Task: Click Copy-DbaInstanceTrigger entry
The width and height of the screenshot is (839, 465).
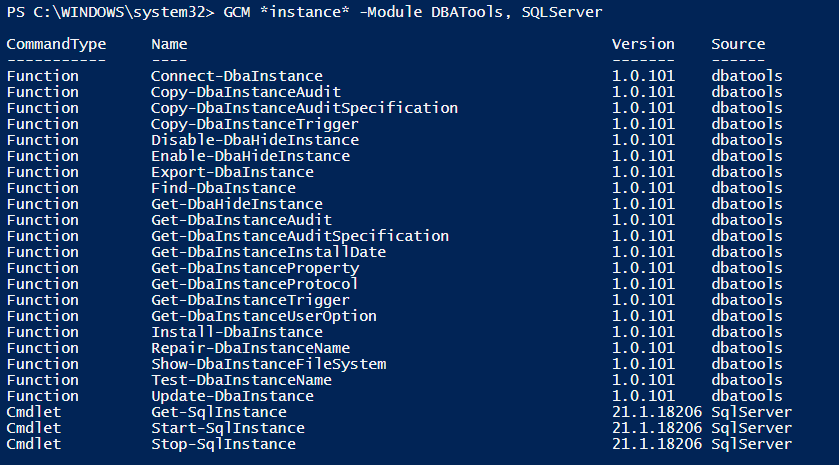Action: pyautogui.click(x=255, y=125)
